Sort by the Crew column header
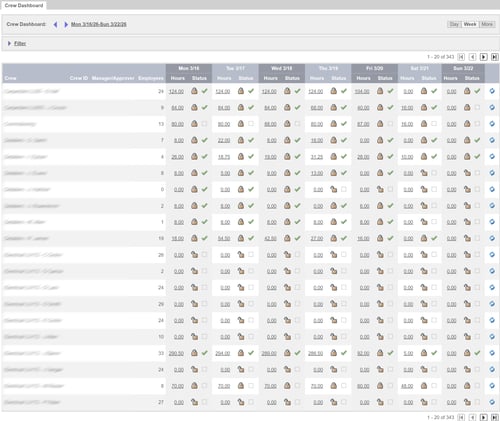This screenshot has width=500, height=421. 11,78
